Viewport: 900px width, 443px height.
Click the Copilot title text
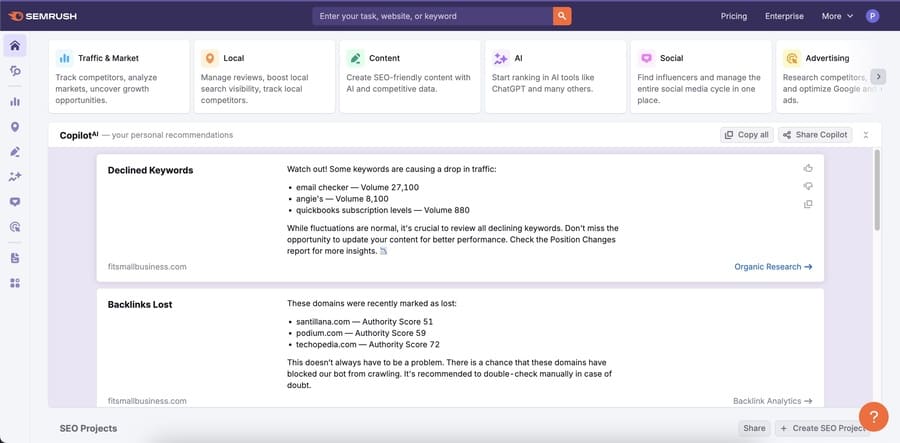pyautogui.click(x=79, y=135)
